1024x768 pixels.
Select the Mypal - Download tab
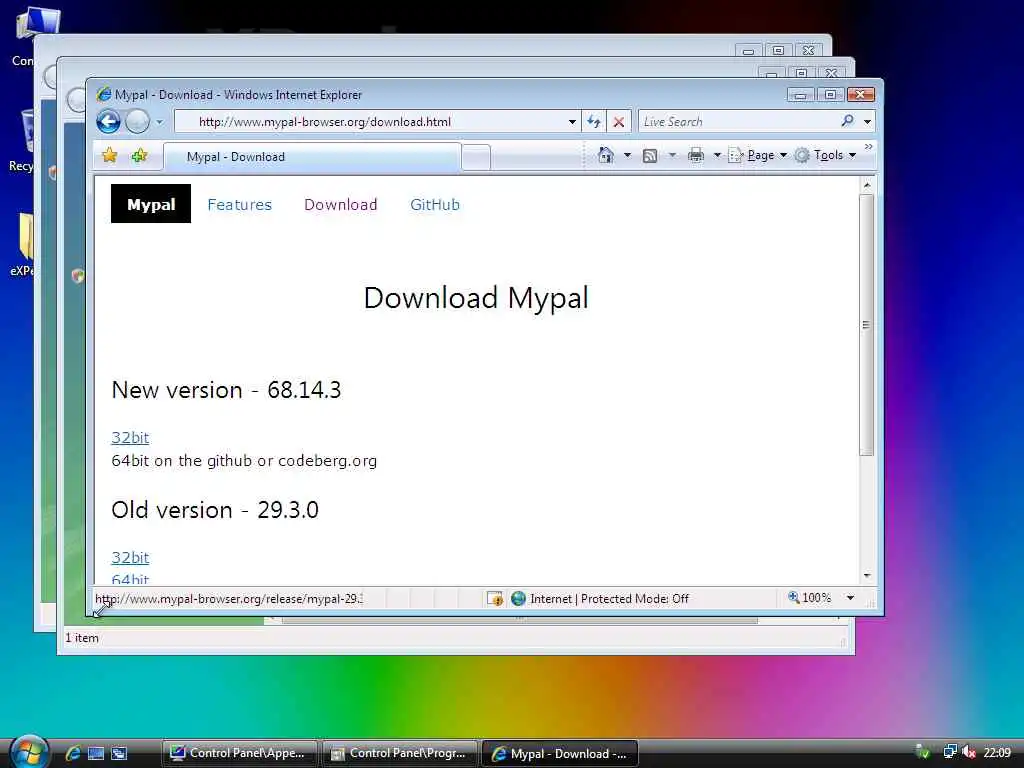pyautogui.click(x=312, y=157)
